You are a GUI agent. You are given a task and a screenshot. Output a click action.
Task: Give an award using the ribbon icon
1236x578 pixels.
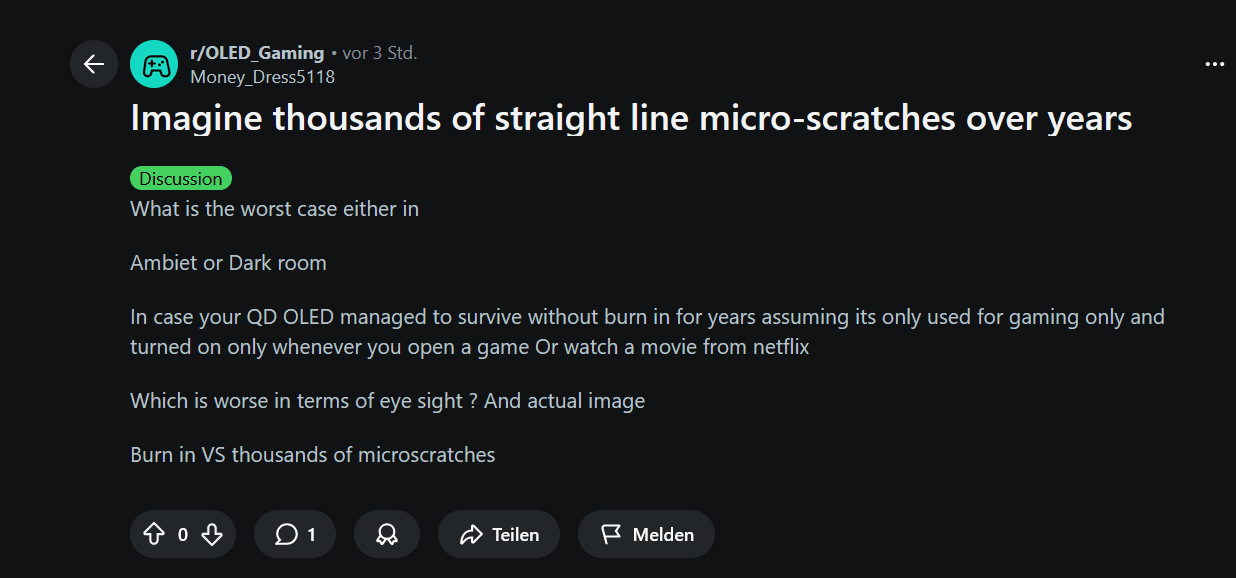coord(386,535)
